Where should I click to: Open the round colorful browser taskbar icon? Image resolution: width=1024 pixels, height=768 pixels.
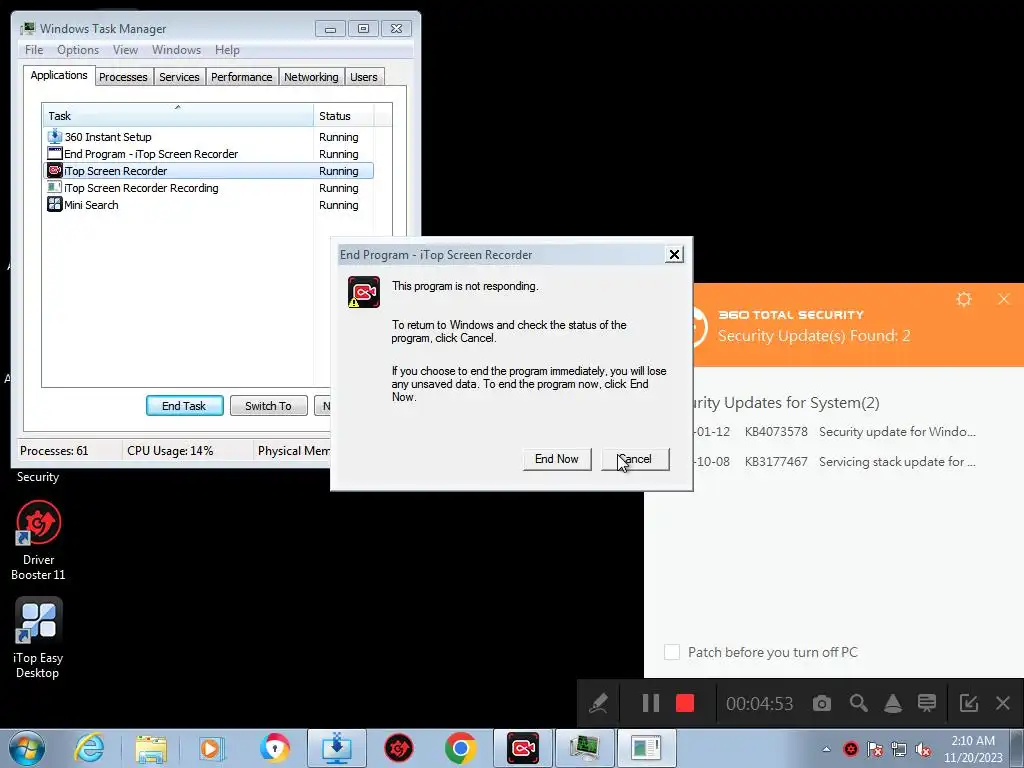274,748
